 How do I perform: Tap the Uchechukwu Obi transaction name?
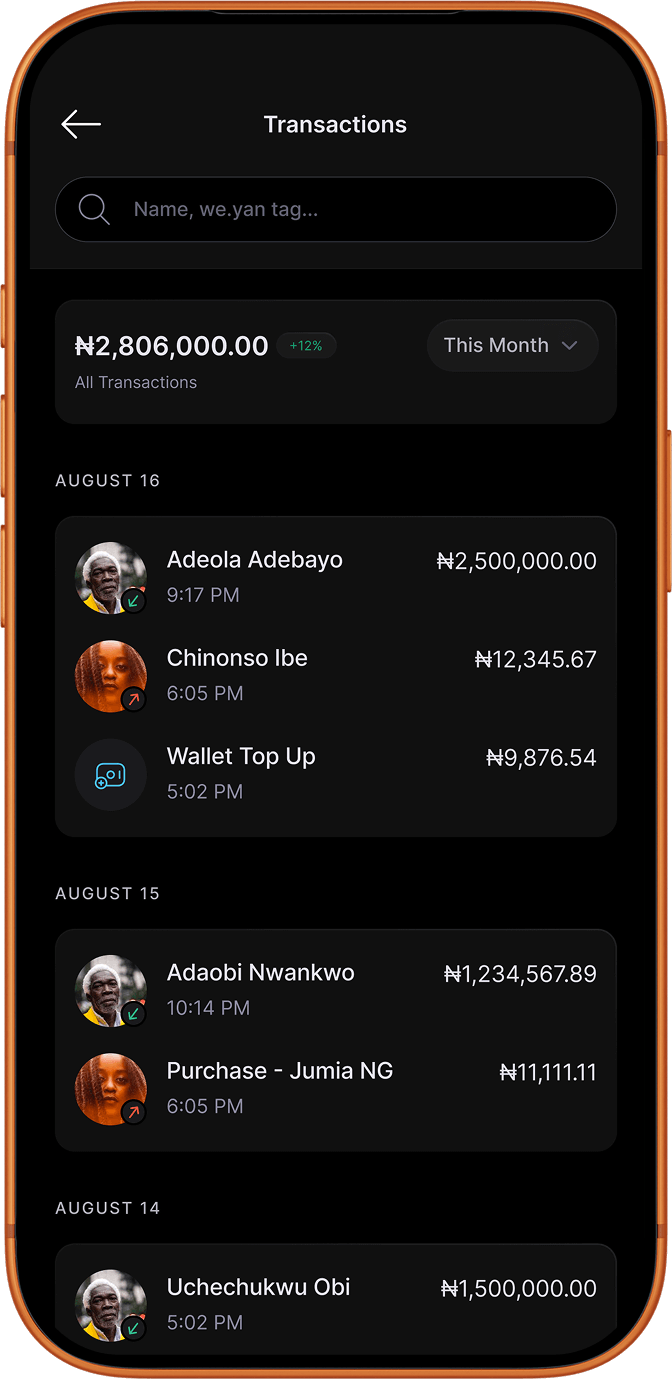(258, 1287)
